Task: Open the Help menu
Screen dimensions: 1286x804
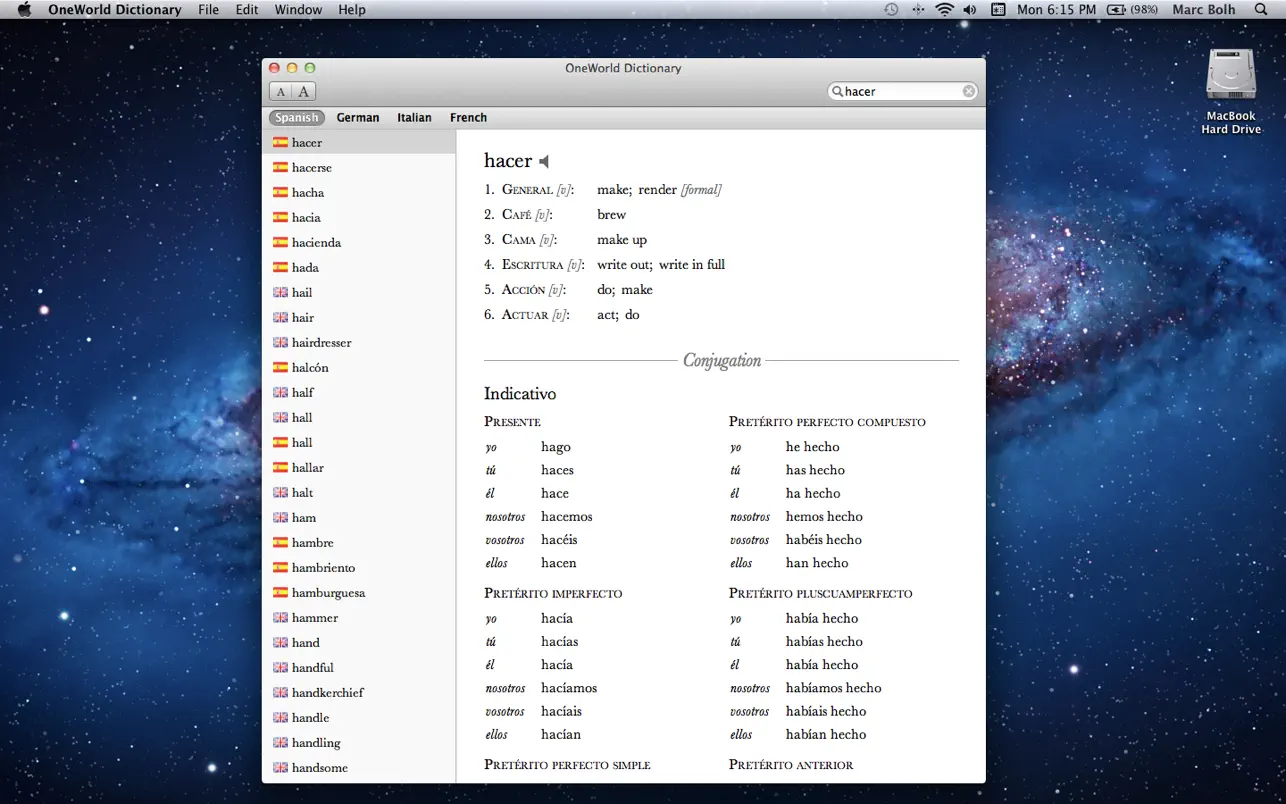Action: (351, 9)
